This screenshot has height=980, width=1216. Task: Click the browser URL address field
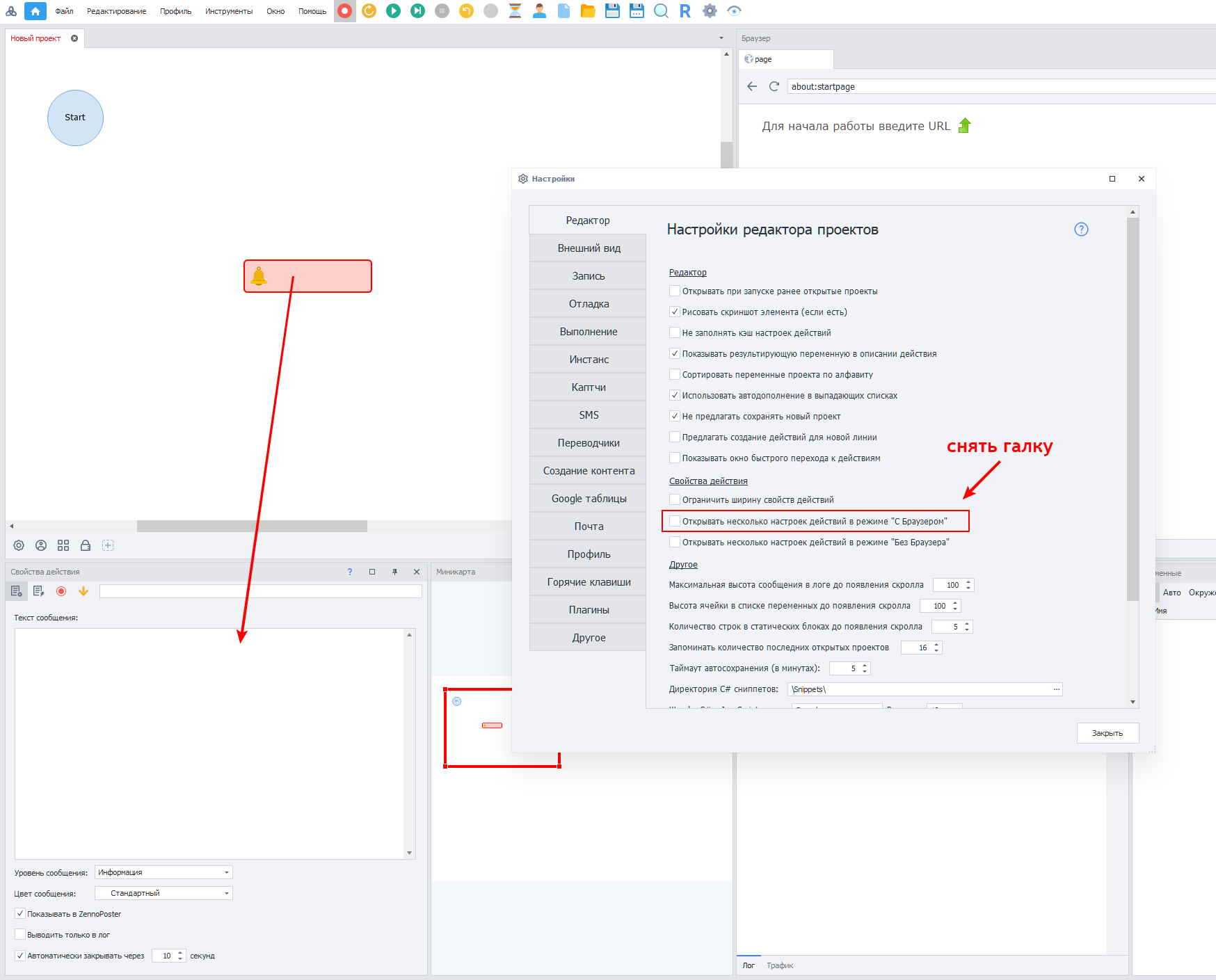[1002, 86]
